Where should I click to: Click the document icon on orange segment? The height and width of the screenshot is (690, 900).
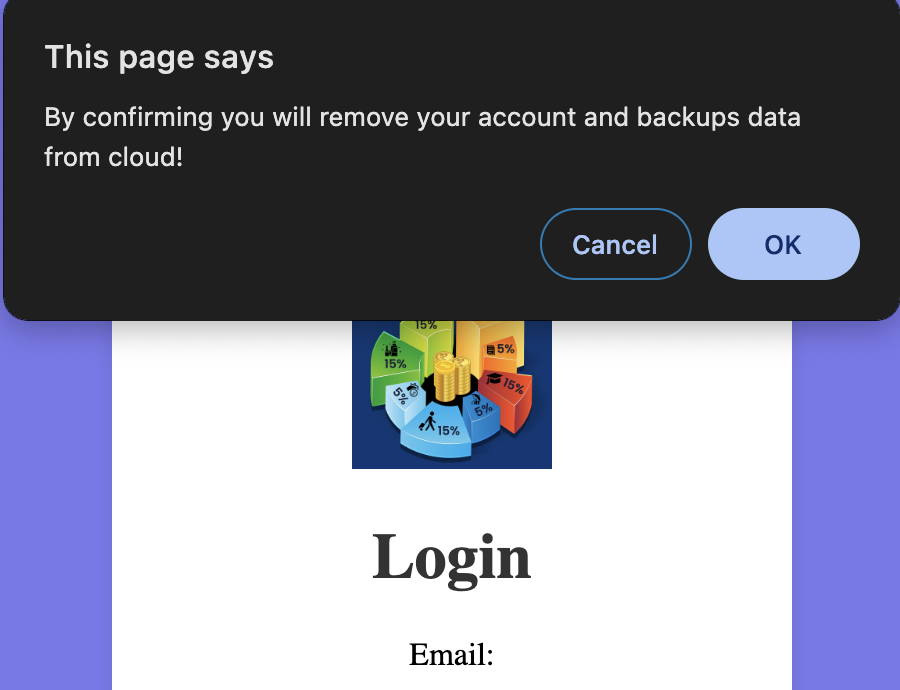491,349
